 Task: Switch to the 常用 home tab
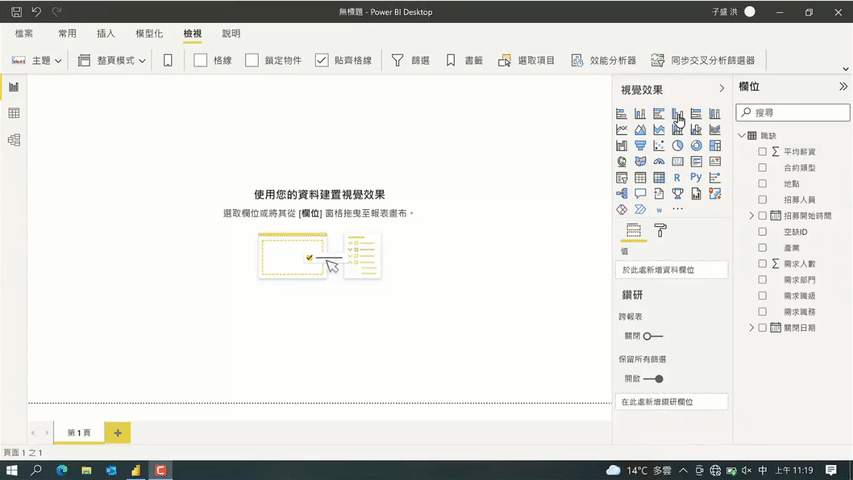67,34
